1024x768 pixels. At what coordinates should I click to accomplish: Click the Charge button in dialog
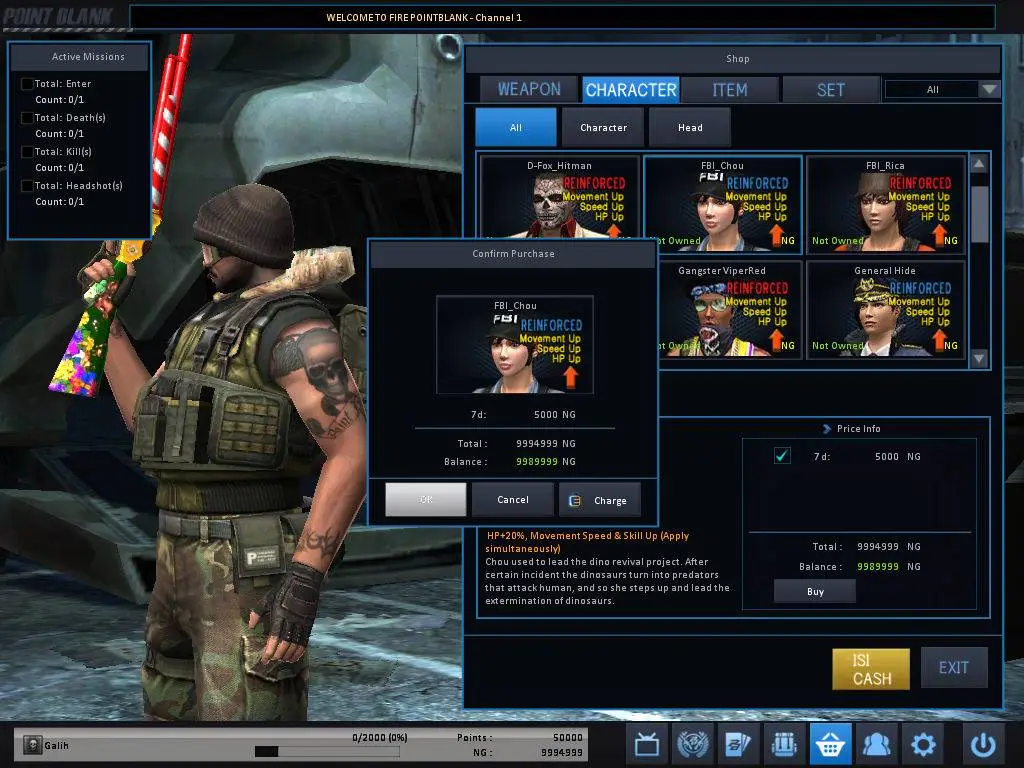600,500
